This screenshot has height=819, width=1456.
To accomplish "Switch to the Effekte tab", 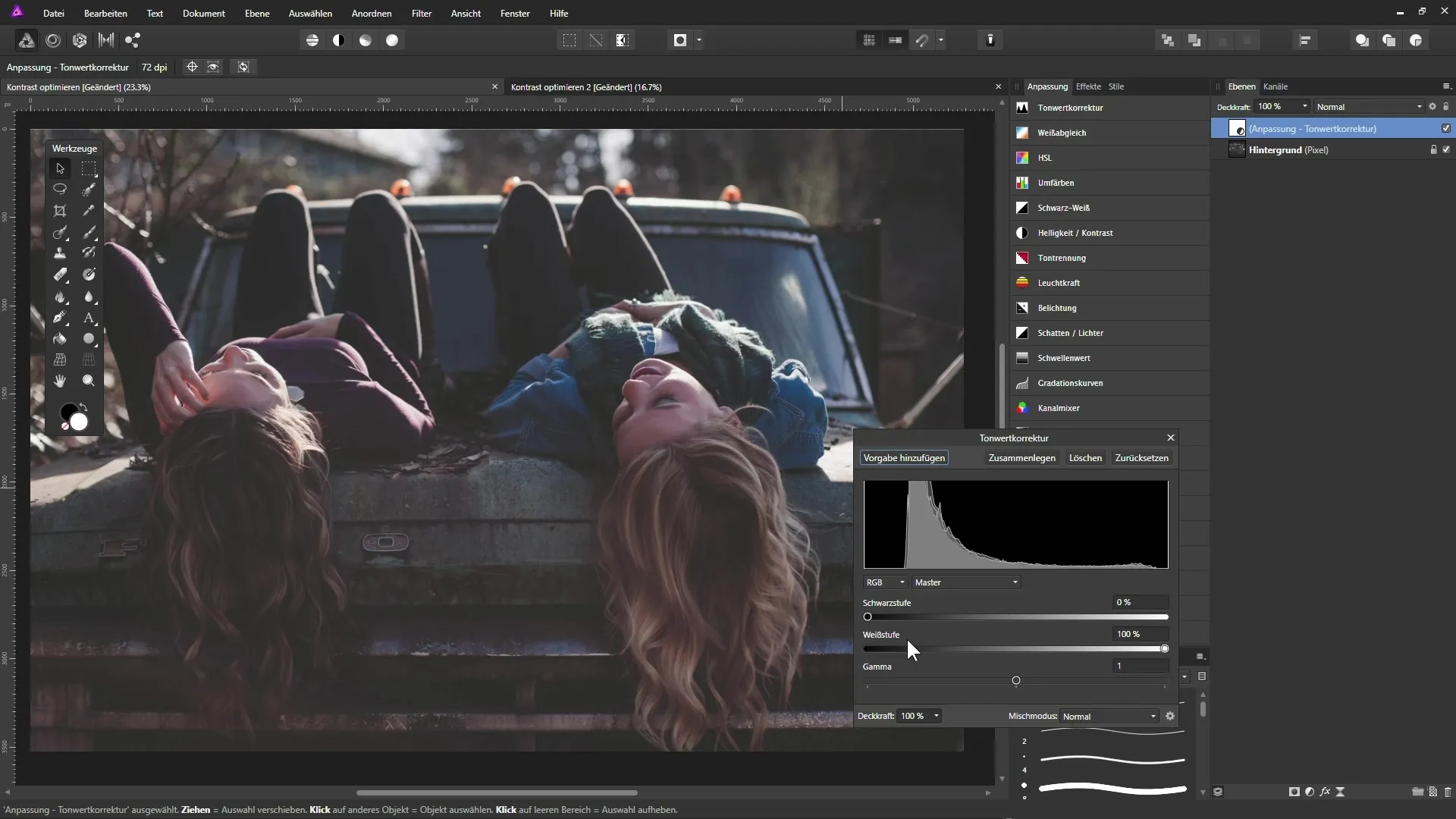I will pos(1088,86).
